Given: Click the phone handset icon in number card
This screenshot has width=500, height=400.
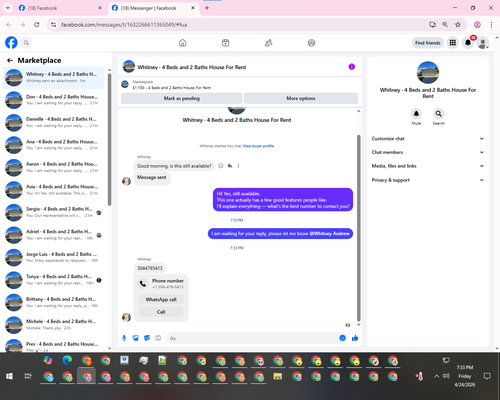Looking at the screenshot, I should [143, 284].
